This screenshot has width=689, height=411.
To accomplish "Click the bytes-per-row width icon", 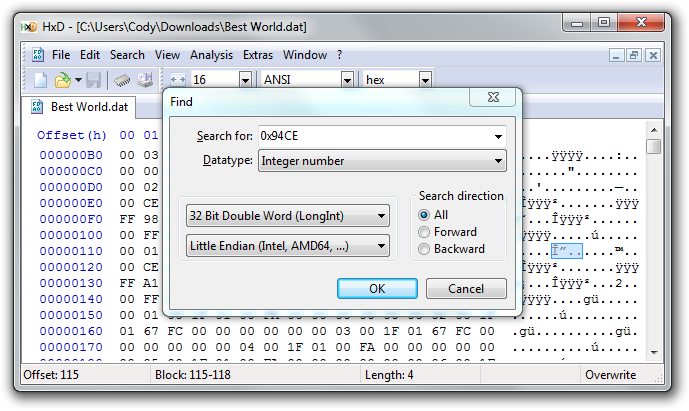I will point(178,79).
